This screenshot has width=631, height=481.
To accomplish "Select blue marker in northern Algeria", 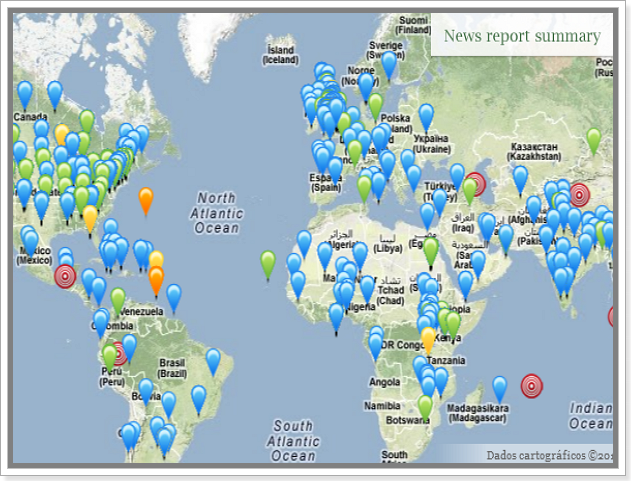I will [x=304, y=244].
